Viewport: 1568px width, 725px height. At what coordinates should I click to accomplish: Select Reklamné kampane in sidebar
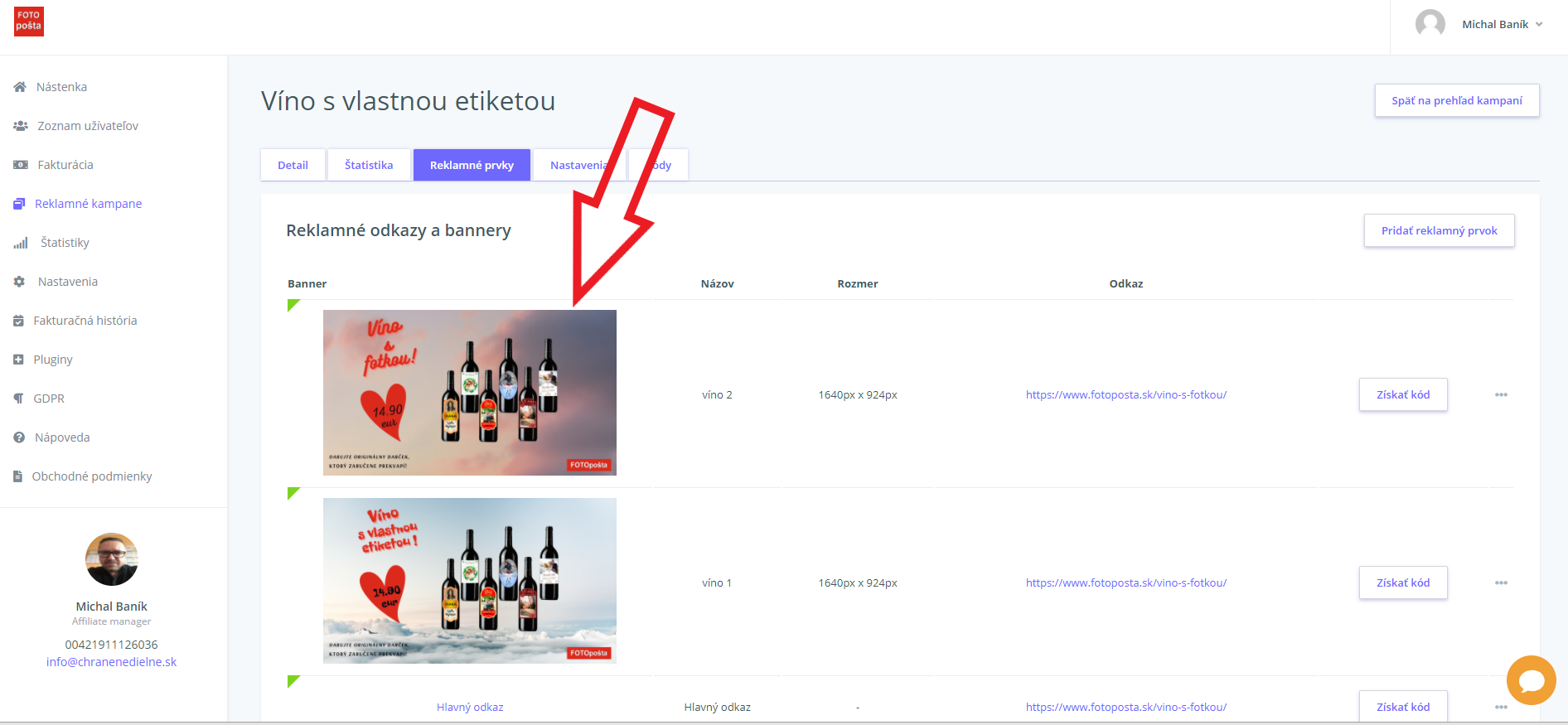88,204
